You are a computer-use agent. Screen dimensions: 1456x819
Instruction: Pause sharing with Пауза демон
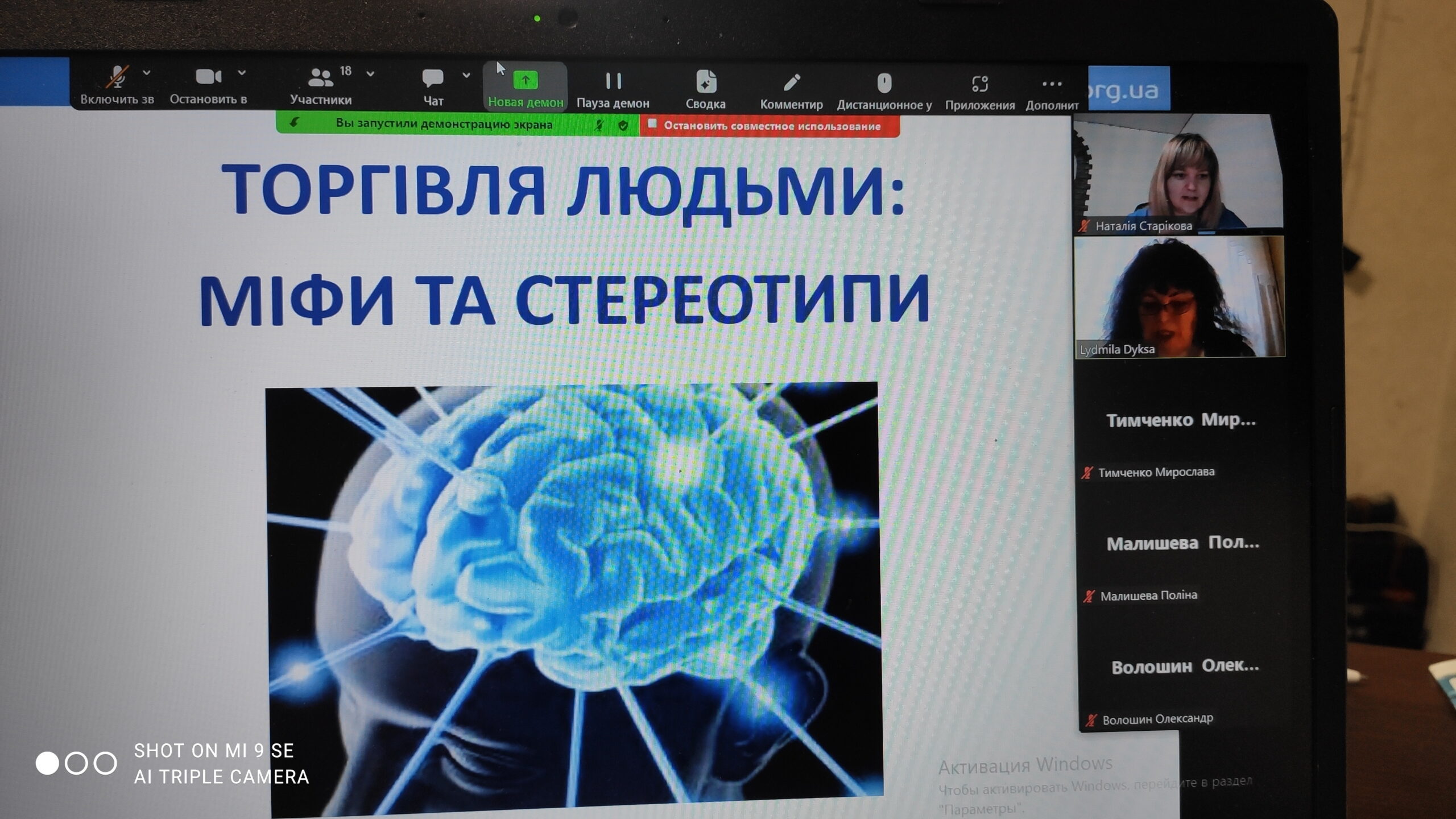613,82
